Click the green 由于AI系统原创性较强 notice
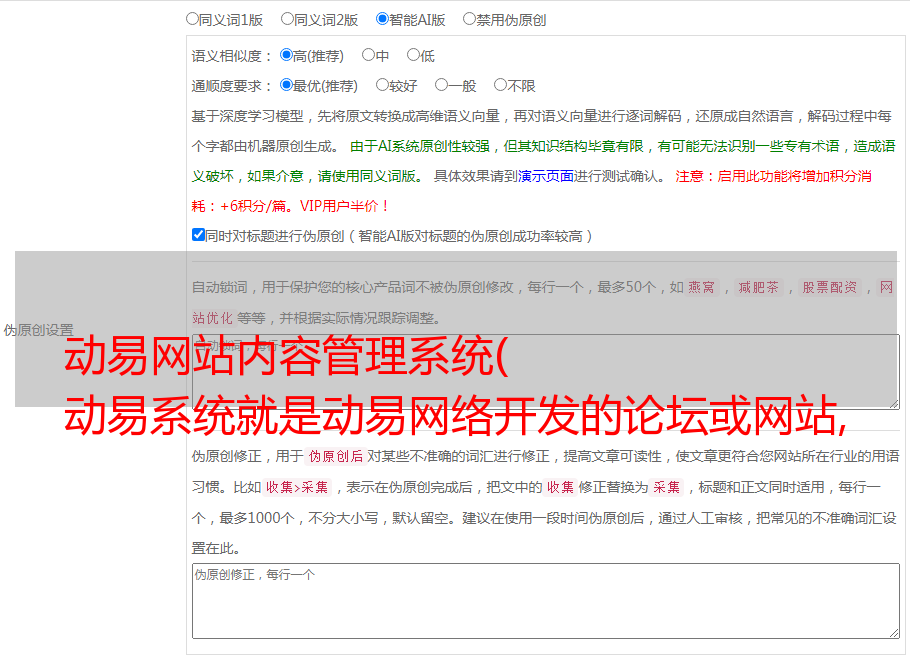This screenshot has height=658, width=911. click(x=543, y=161)
